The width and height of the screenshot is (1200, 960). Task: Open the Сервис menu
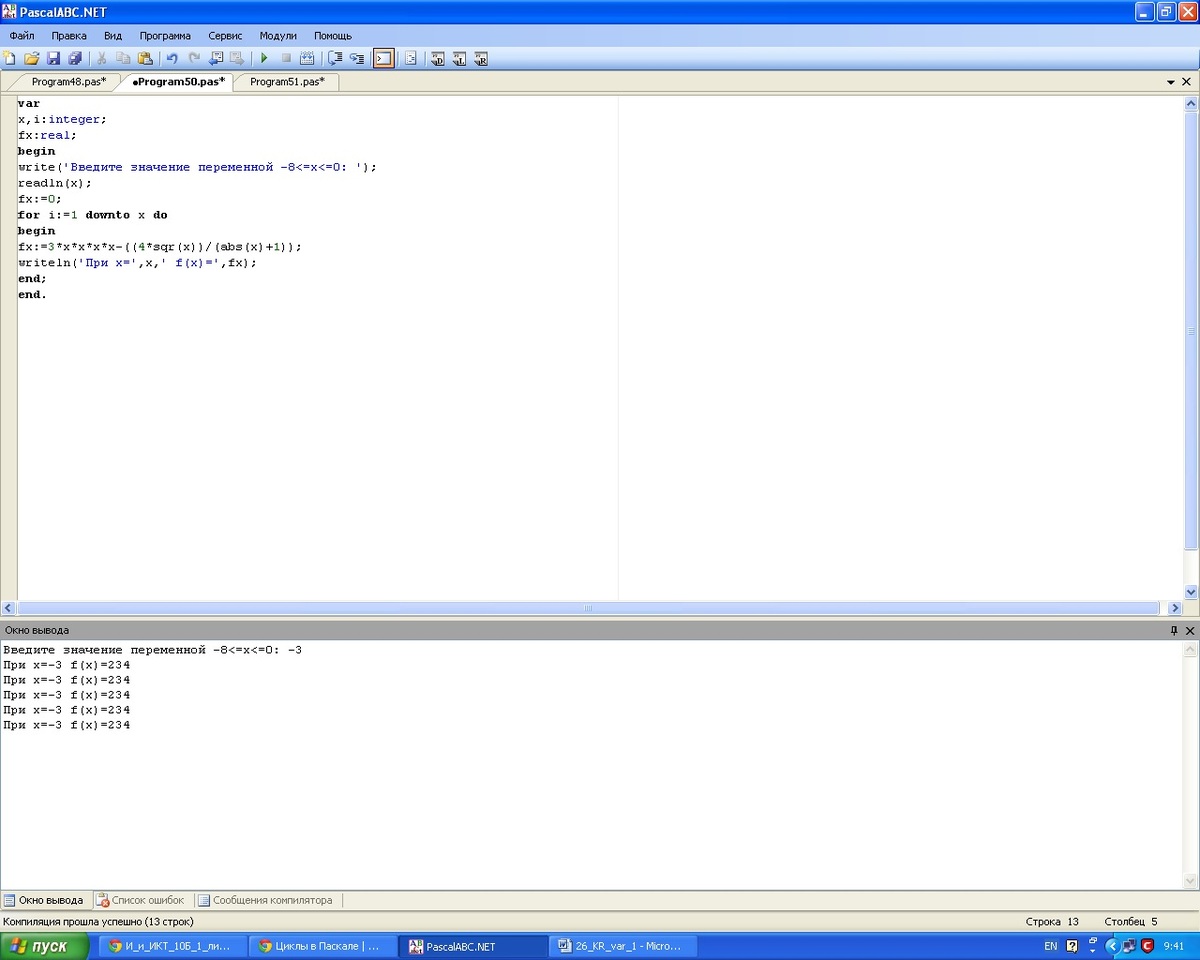(x=225, y=35)
